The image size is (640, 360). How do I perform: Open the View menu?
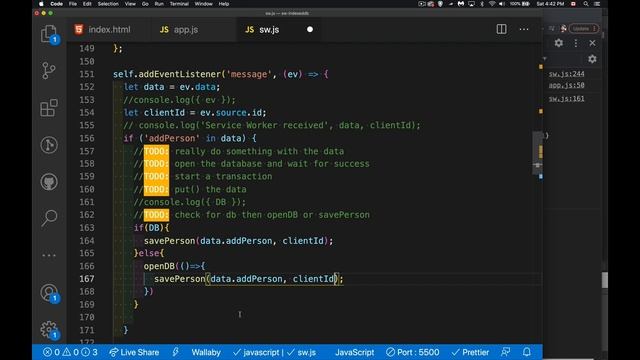tap(130, 4)
